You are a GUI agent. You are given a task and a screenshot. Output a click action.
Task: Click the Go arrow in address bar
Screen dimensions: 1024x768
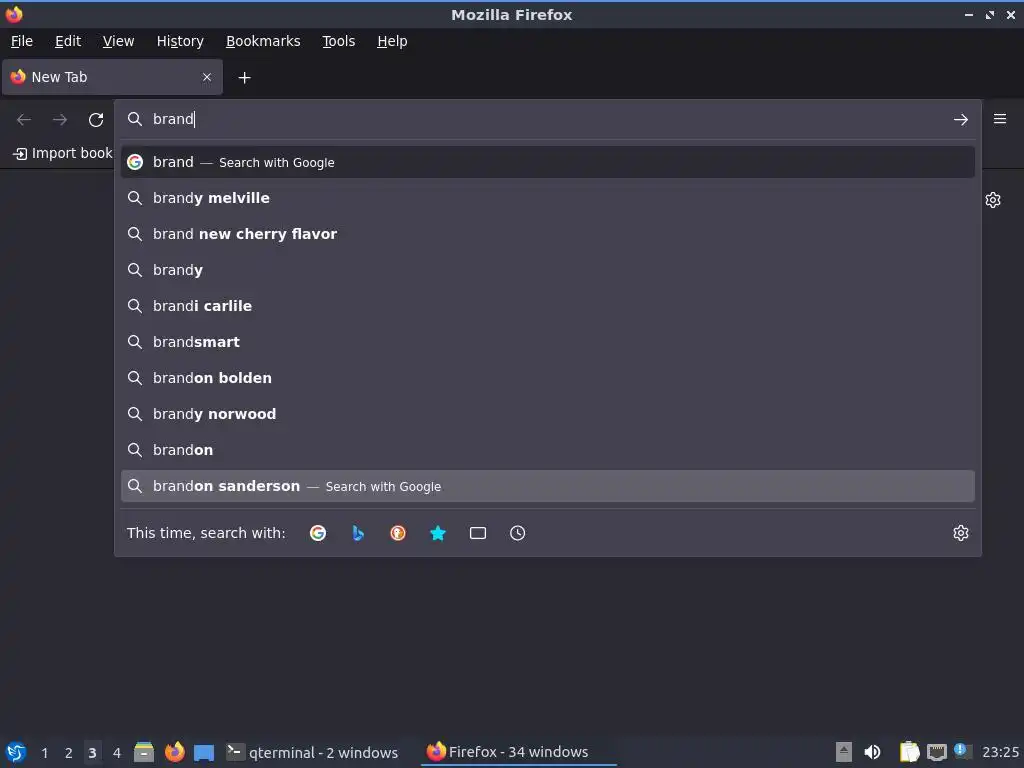coord(960,120)
